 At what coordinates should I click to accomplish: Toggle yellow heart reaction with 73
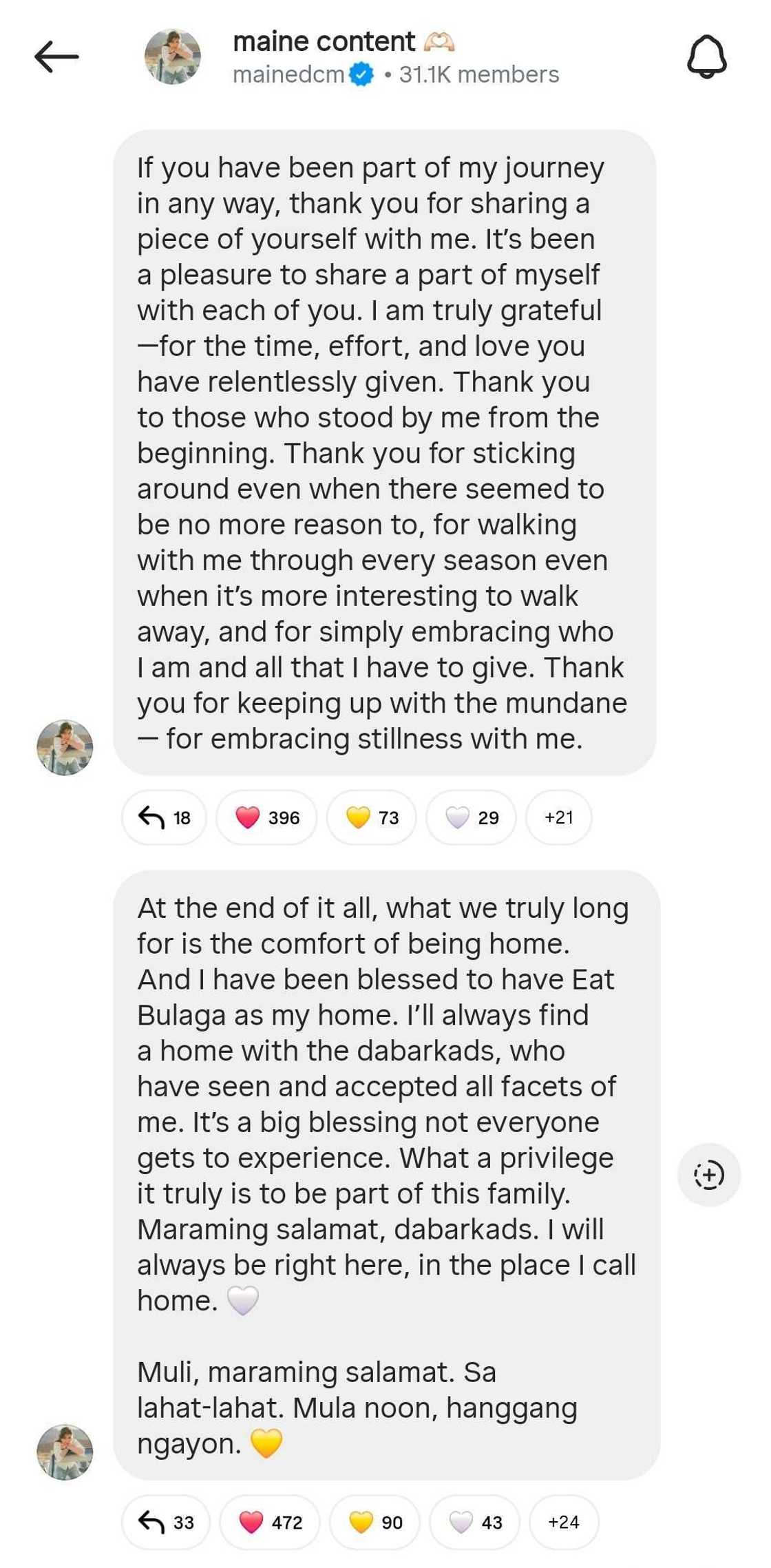click(x=372, y=817)
